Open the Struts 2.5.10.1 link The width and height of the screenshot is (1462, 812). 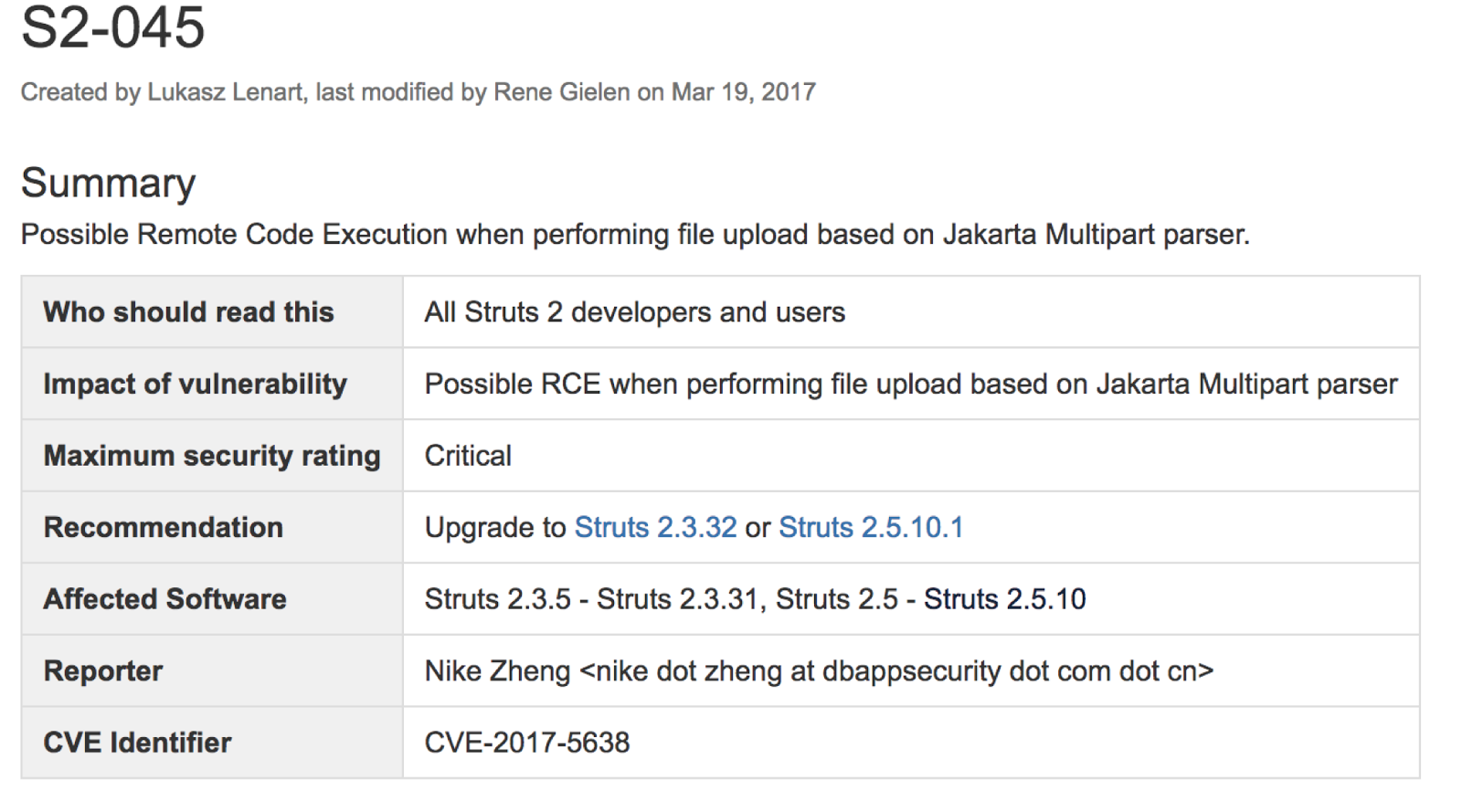(x=870, y=527)
